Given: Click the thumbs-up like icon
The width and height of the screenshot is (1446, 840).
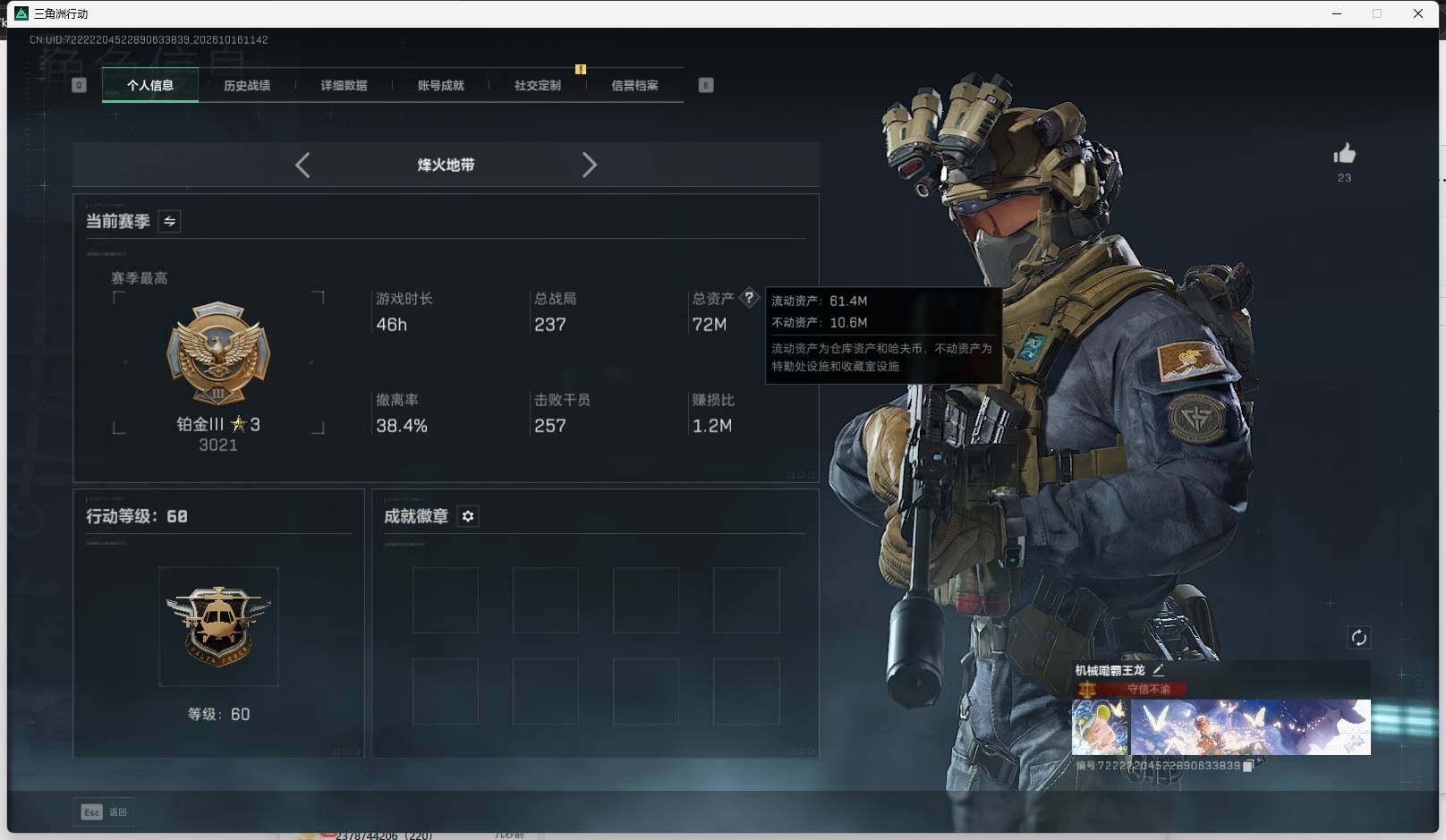Looking at the screenshot, I should point(1344,154).
